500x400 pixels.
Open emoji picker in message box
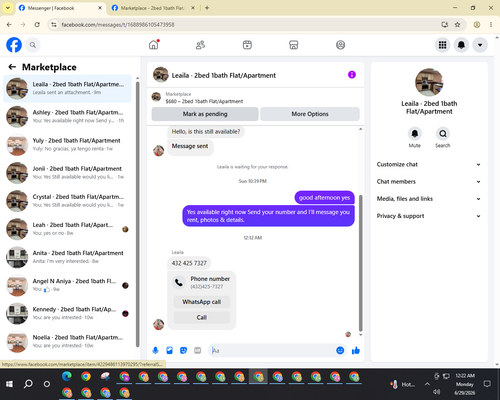pos(340,350)
